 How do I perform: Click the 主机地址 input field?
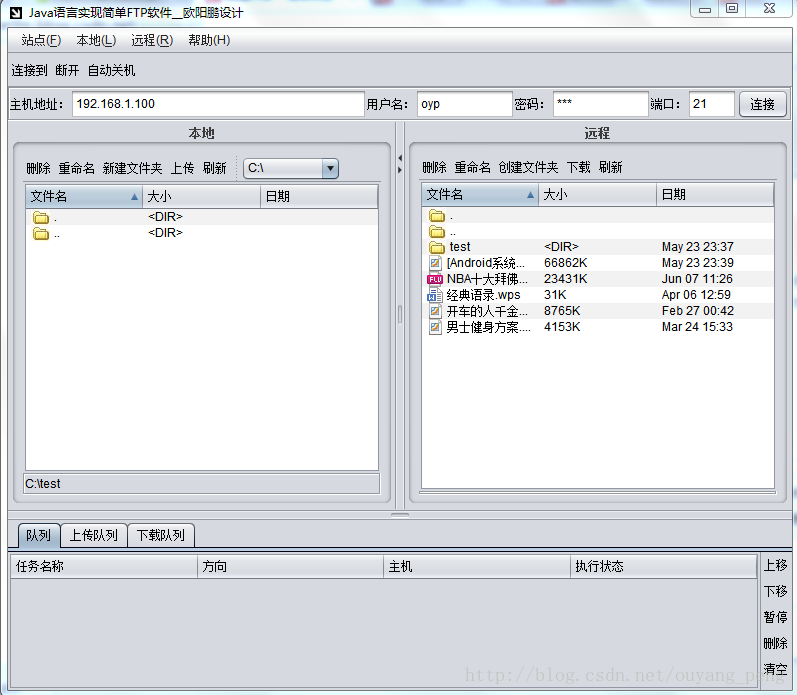(x=219, y=104)
